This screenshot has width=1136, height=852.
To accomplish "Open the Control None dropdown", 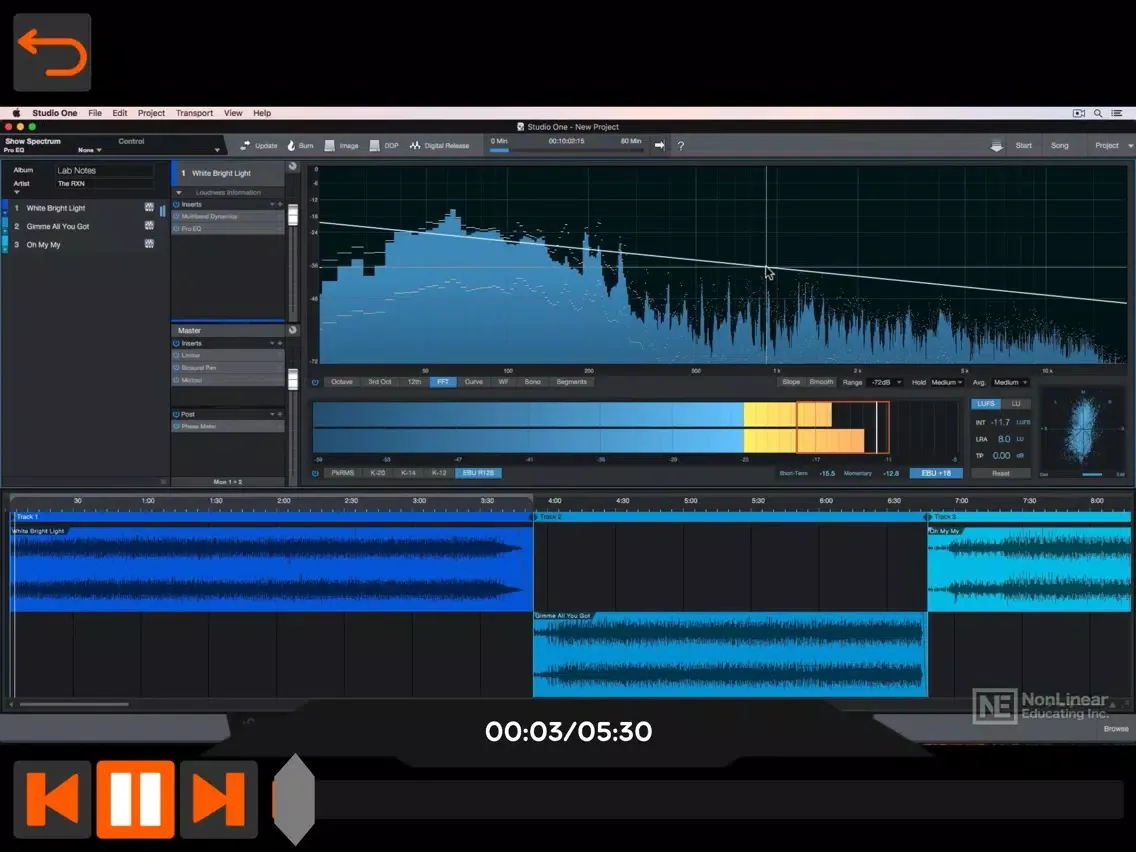I will [90, 150].
